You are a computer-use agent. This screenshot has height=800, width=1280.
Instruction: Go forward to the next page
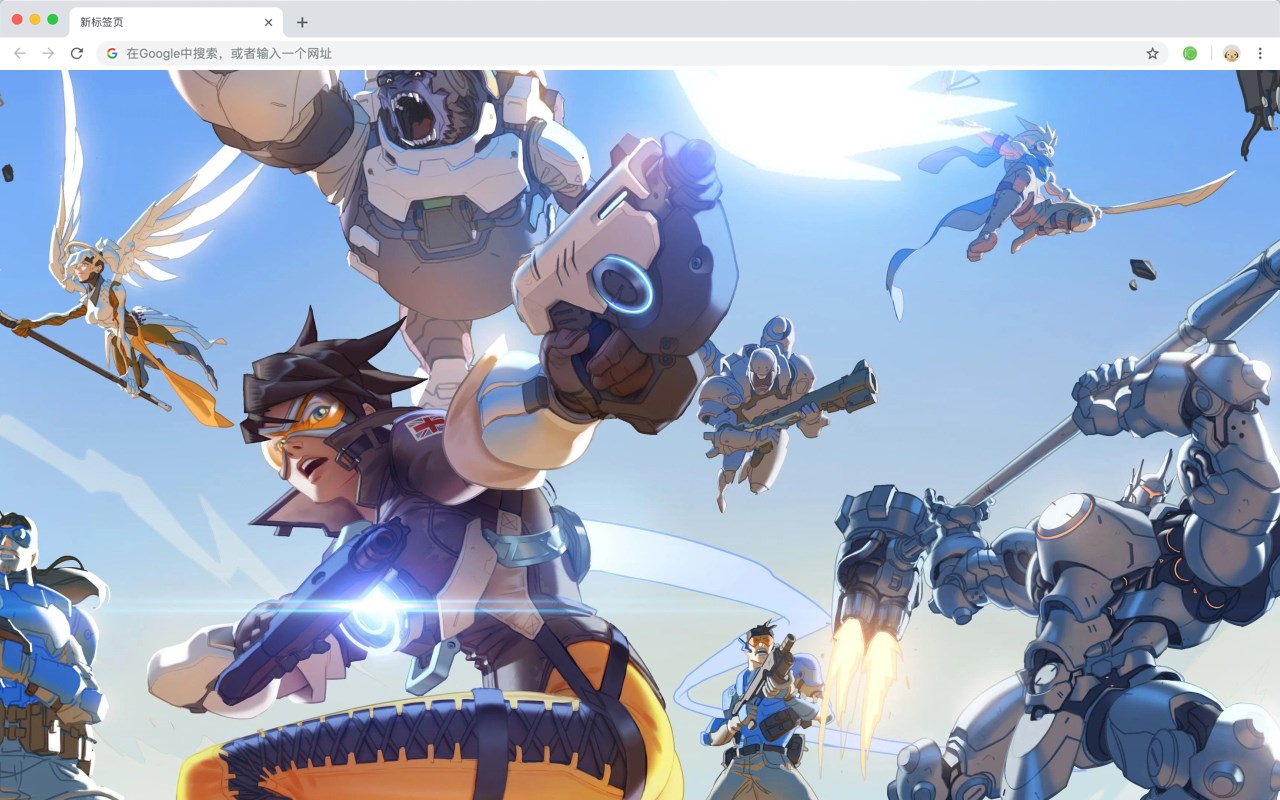(48, 53)
